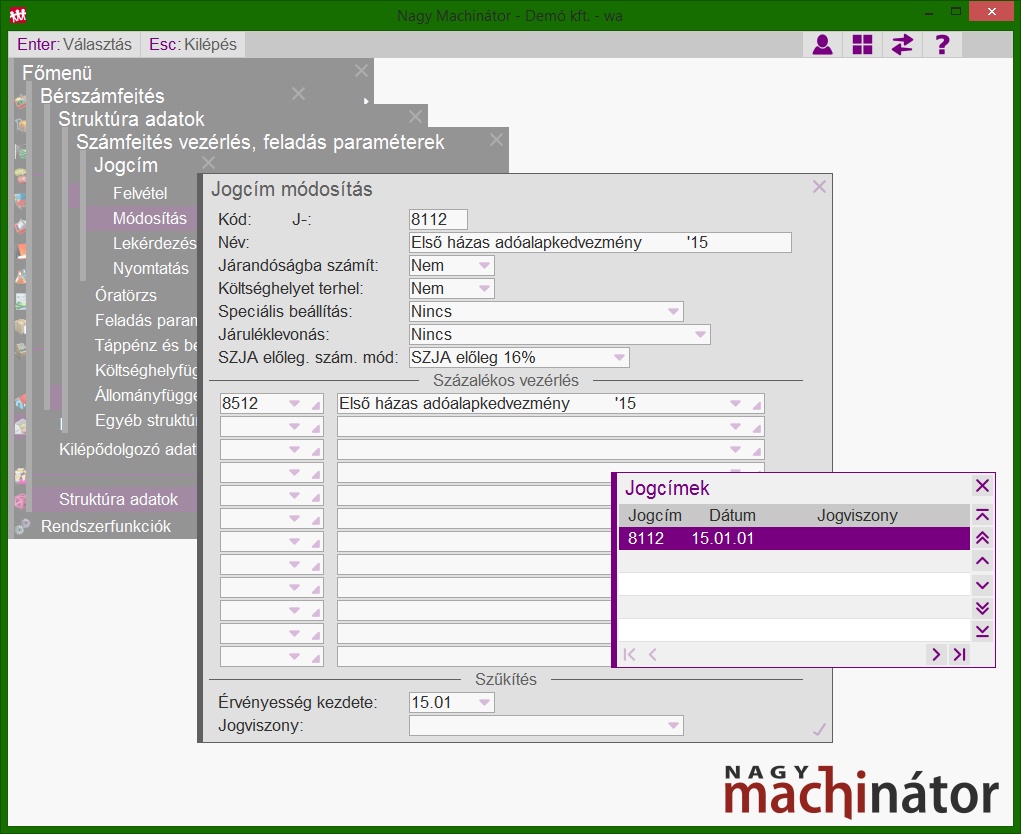This screenshot has width=1021, height=834.
Task: Jump to top of Jogcímek list
Action: [x=983, y=515]
